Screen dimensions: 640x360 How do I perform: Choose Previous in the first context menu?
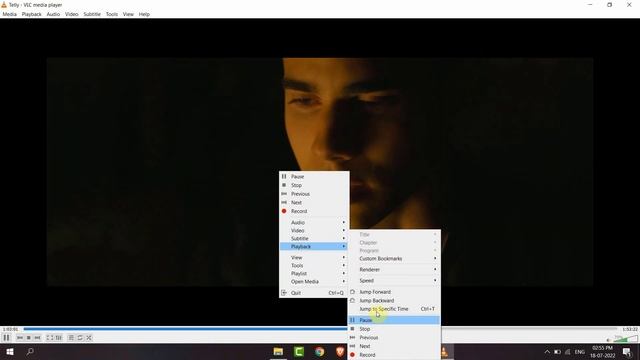[x=314, y=194]
